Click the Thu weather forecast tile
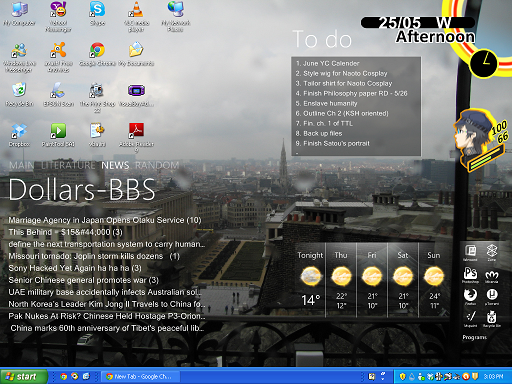The image size is (512, 384). pos(341,279)
